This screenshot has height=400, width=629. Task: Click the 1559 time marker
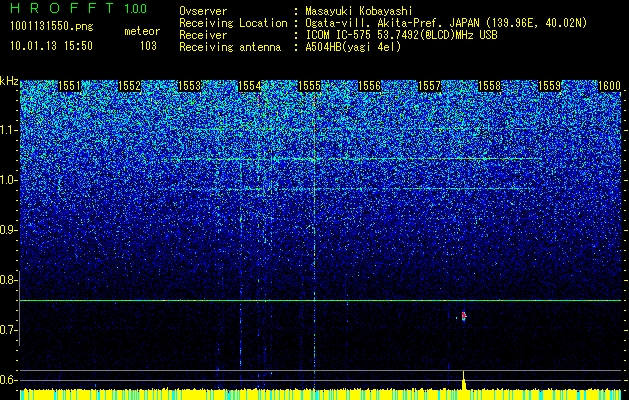click(x=550, y=86)
